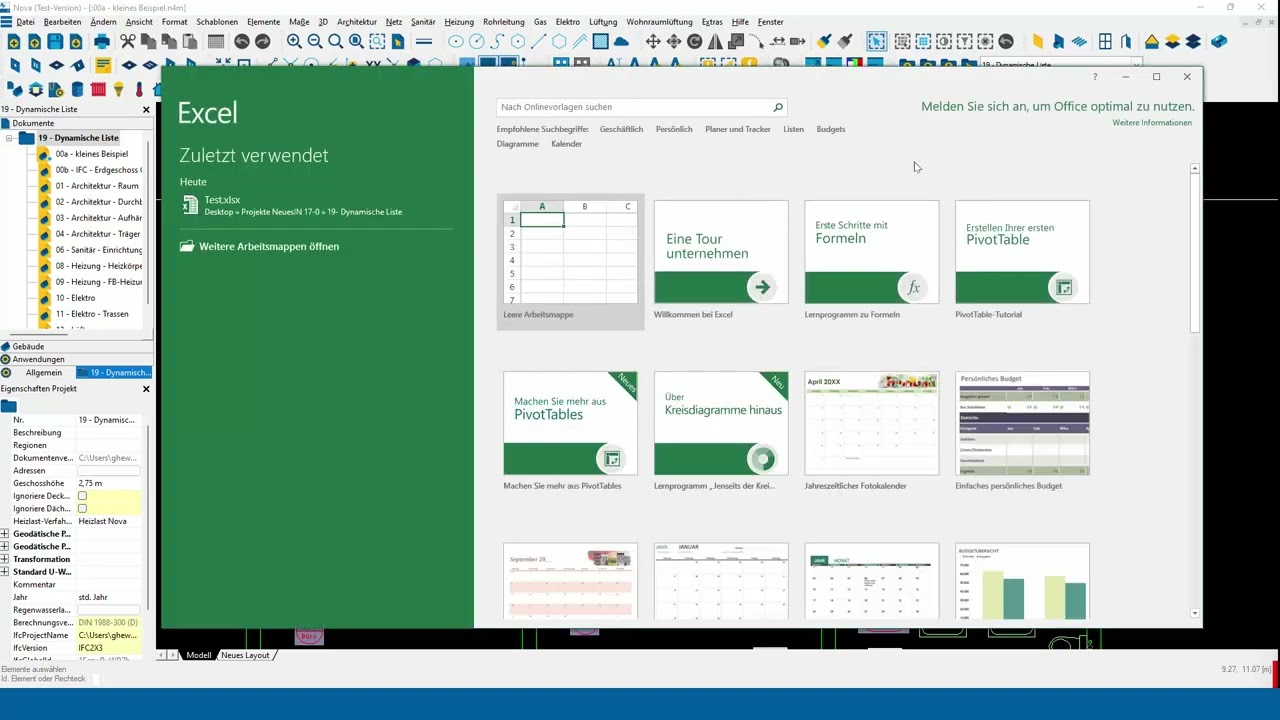Click the Undo arrow in Nova toolbar
The image size is (1280, 720).
[x=241, y=41]
